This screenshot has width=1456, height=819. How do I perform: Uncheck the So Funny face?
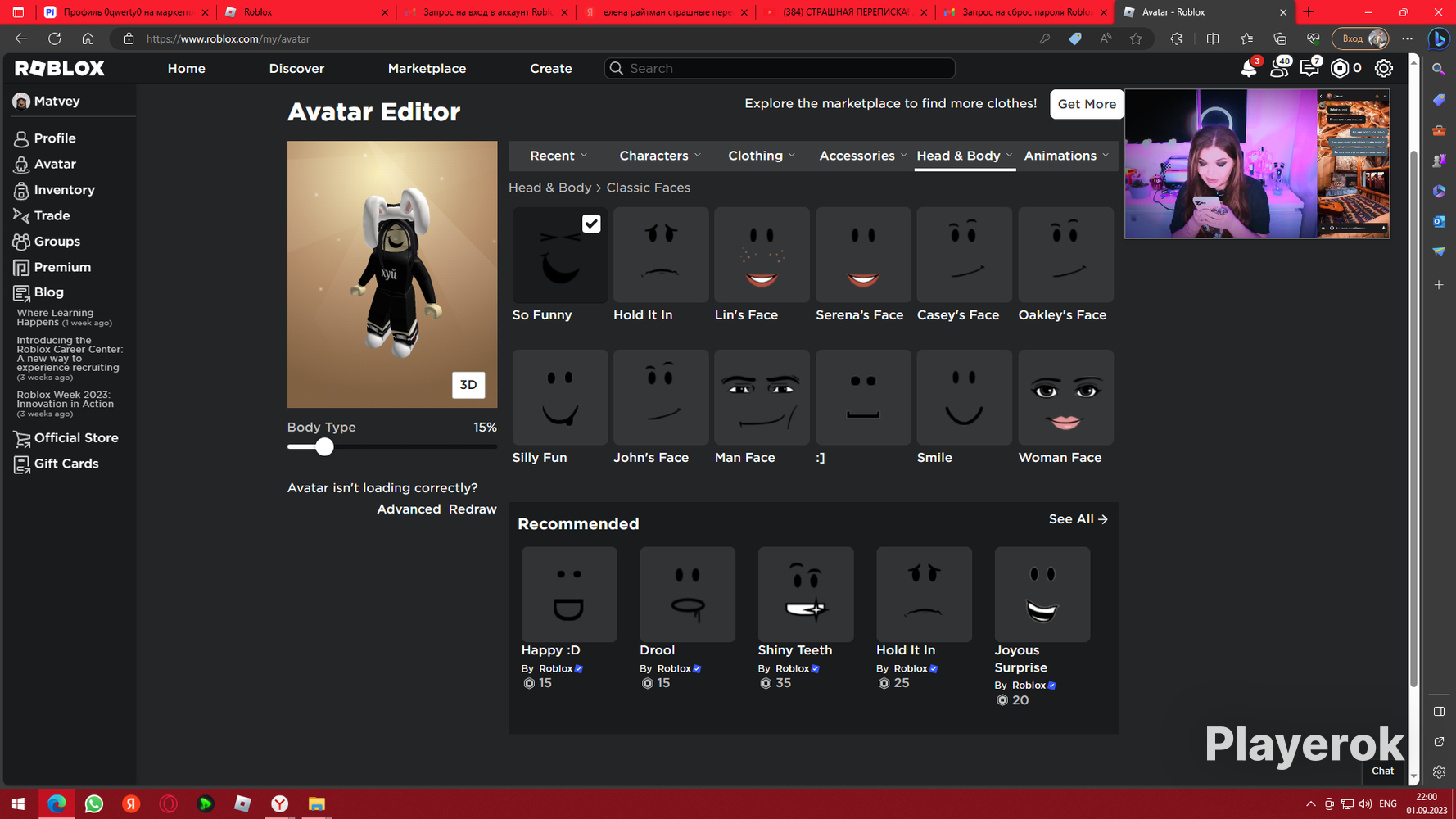point(591,224)
